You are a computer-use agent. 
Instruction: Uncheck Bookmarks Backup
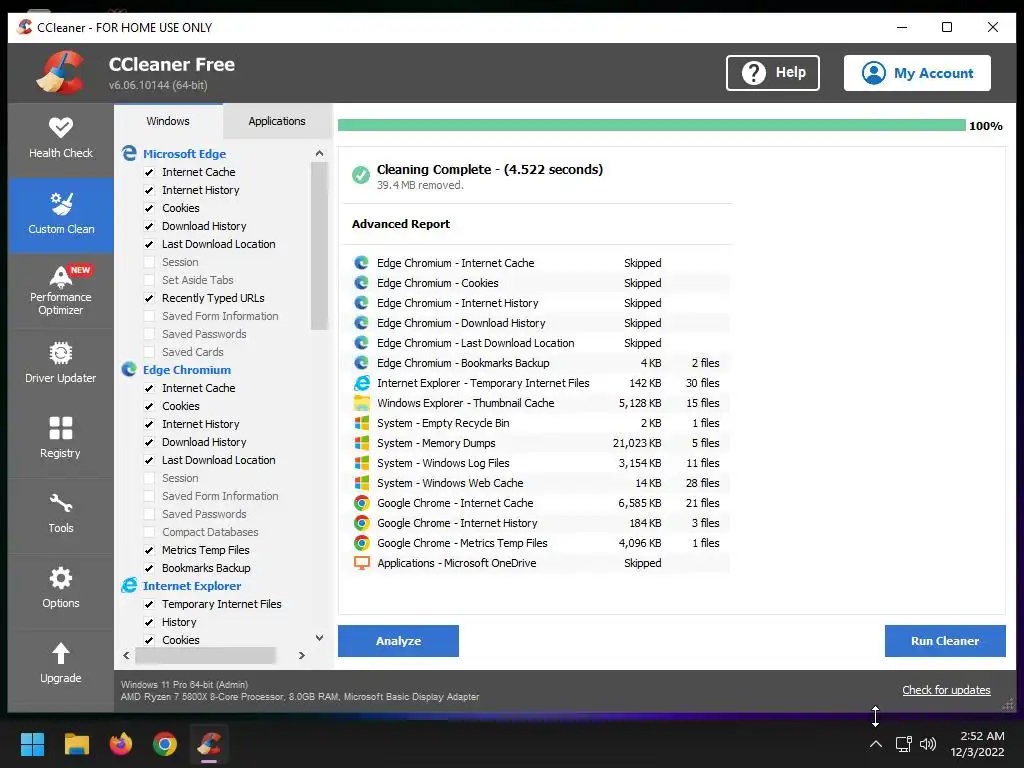(x=149, y=568)
